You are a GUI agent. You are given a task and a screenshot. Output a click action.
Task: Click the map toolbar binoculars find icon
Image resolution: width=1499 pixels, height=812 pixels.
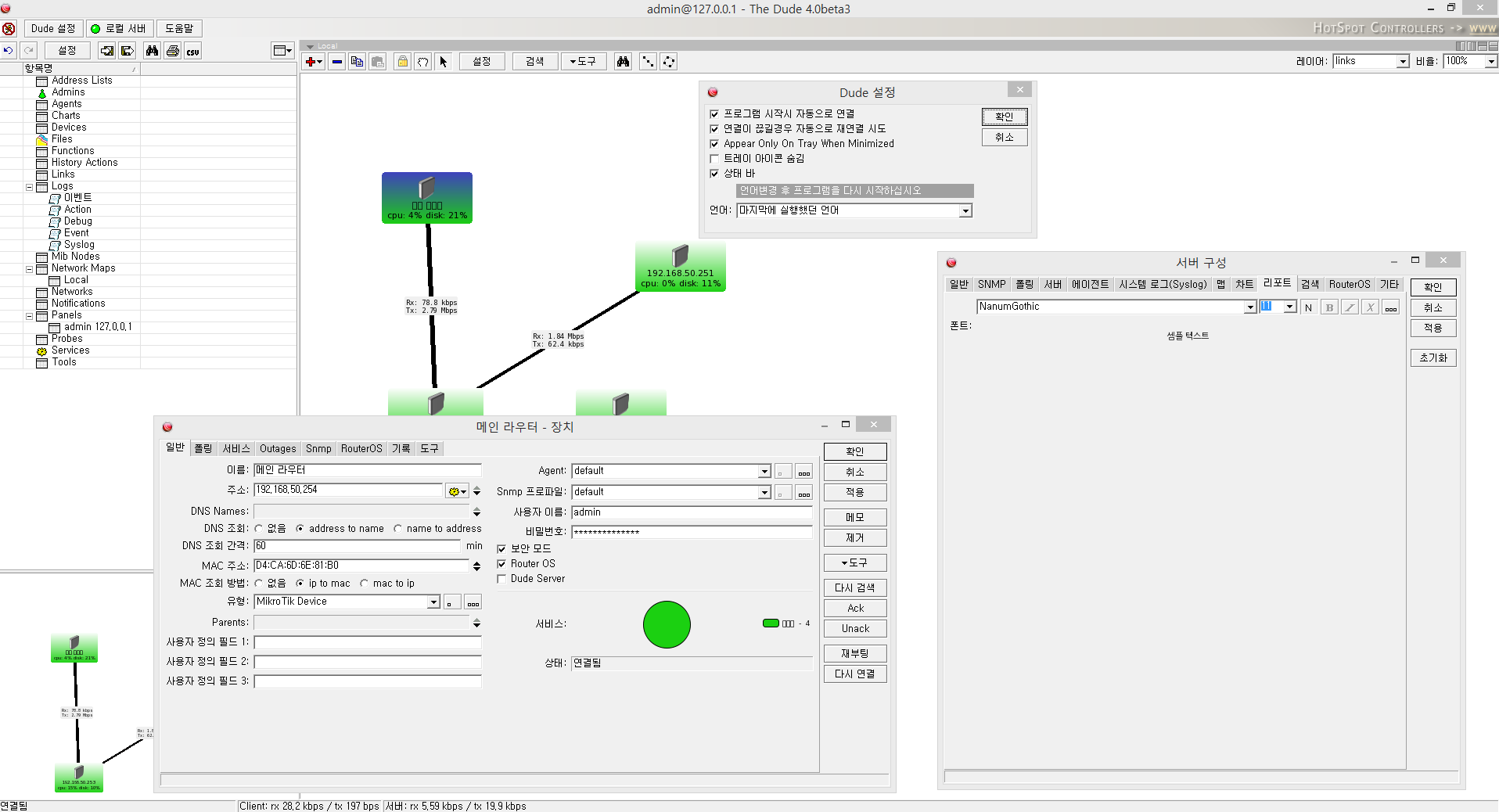click(x=624, y=61)
